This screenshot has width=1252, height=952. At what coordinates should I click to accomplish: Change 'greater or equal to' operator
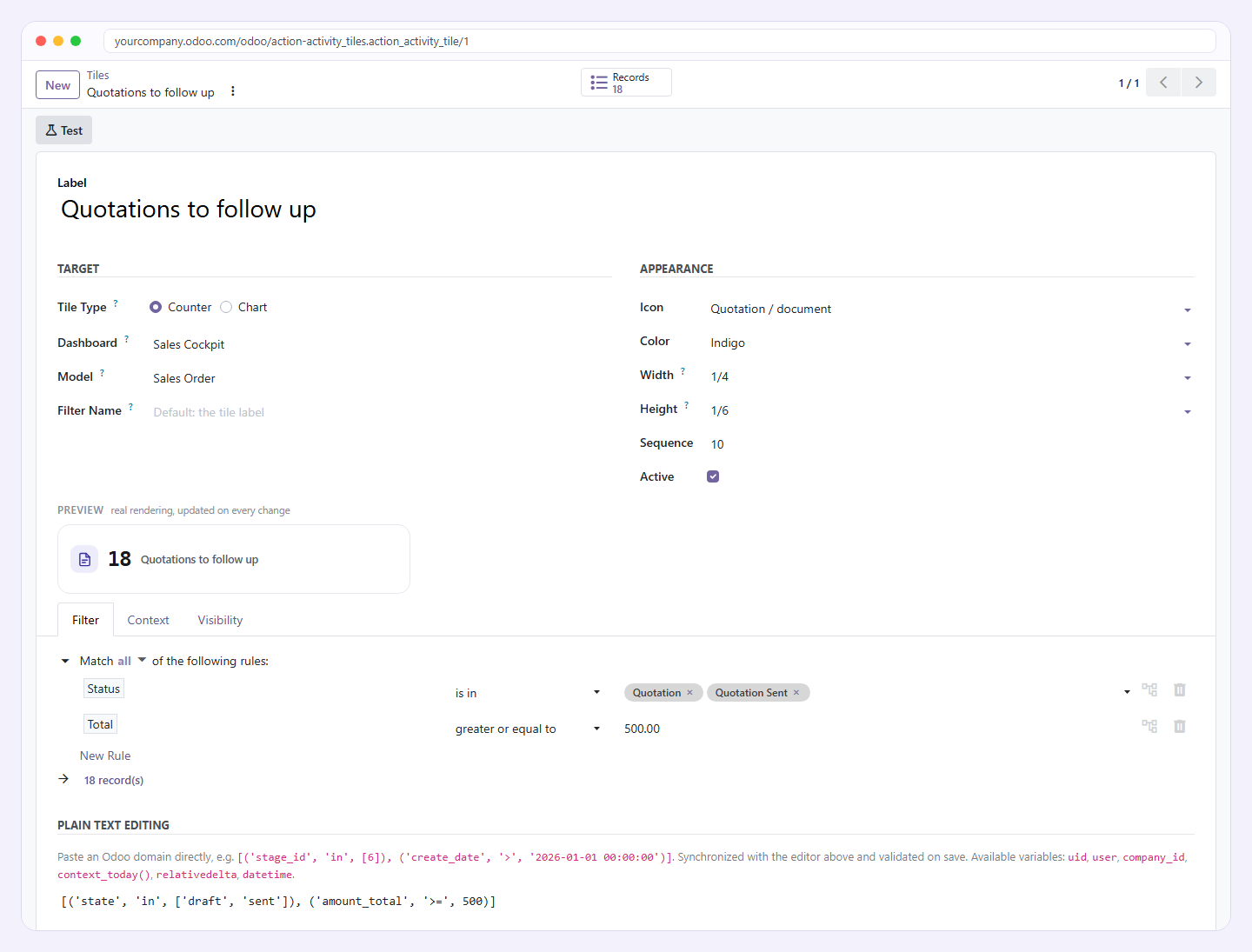[x=528, y=729]
